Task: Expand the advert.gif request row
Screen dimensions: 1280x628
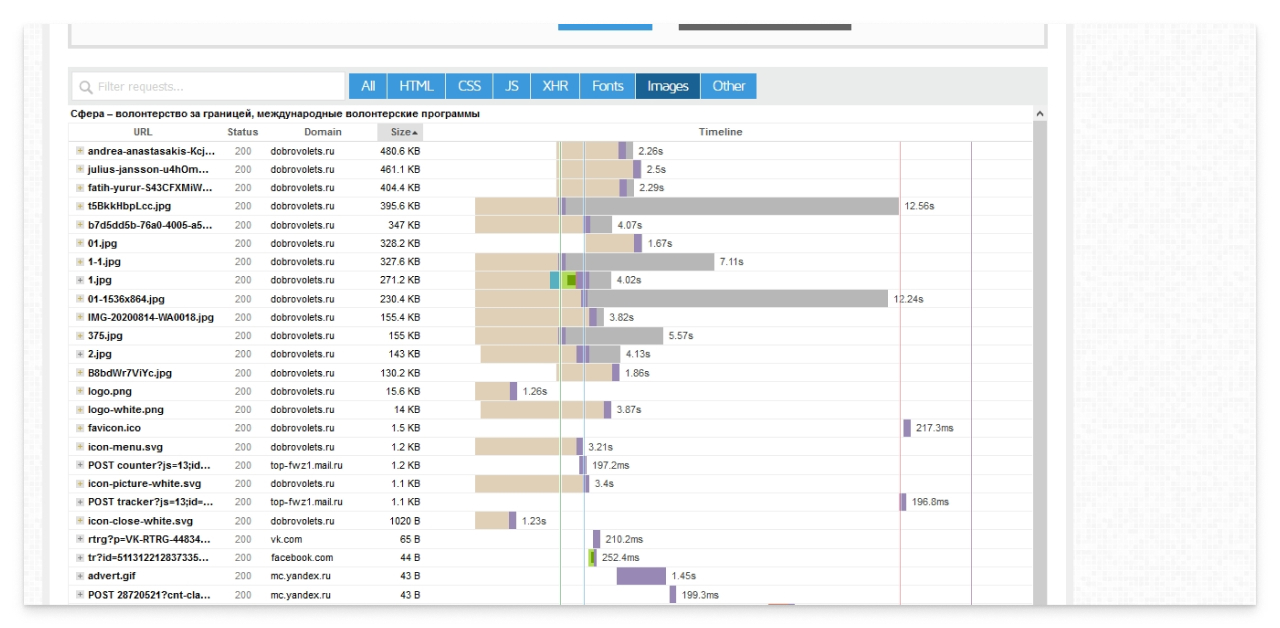Action: pyautogui.click(x=80, y=576)
